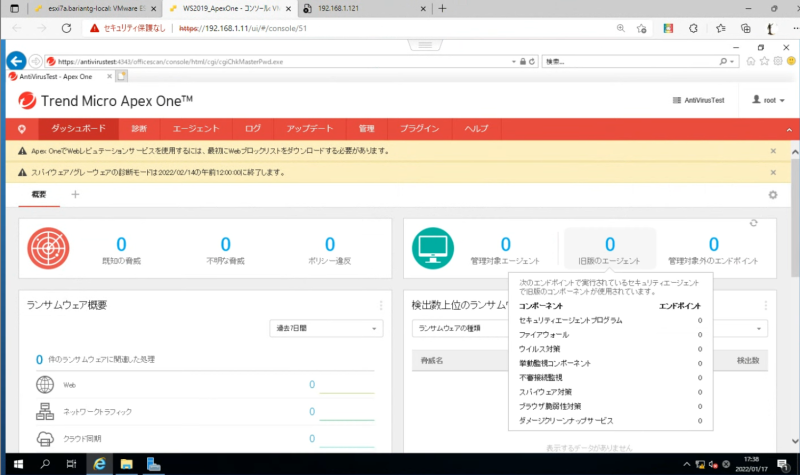The width and height of the screenshot is (800, 475).
Task: Click the not-secure warning icon in Edge
Action: [94, 28]
